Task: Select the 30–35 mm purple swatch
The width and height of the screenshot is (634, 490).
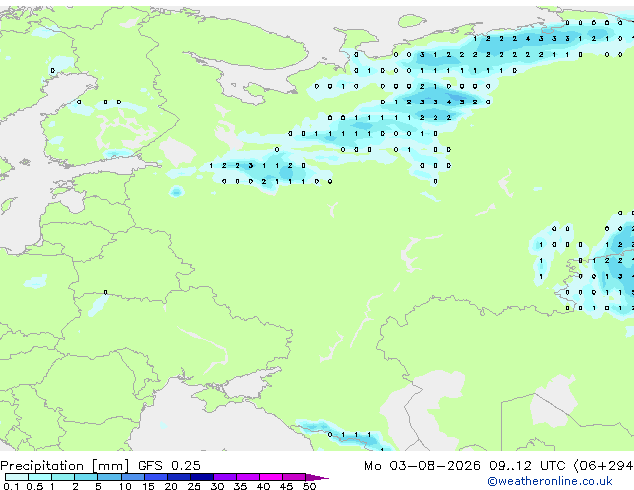Action: pos(225,477)
